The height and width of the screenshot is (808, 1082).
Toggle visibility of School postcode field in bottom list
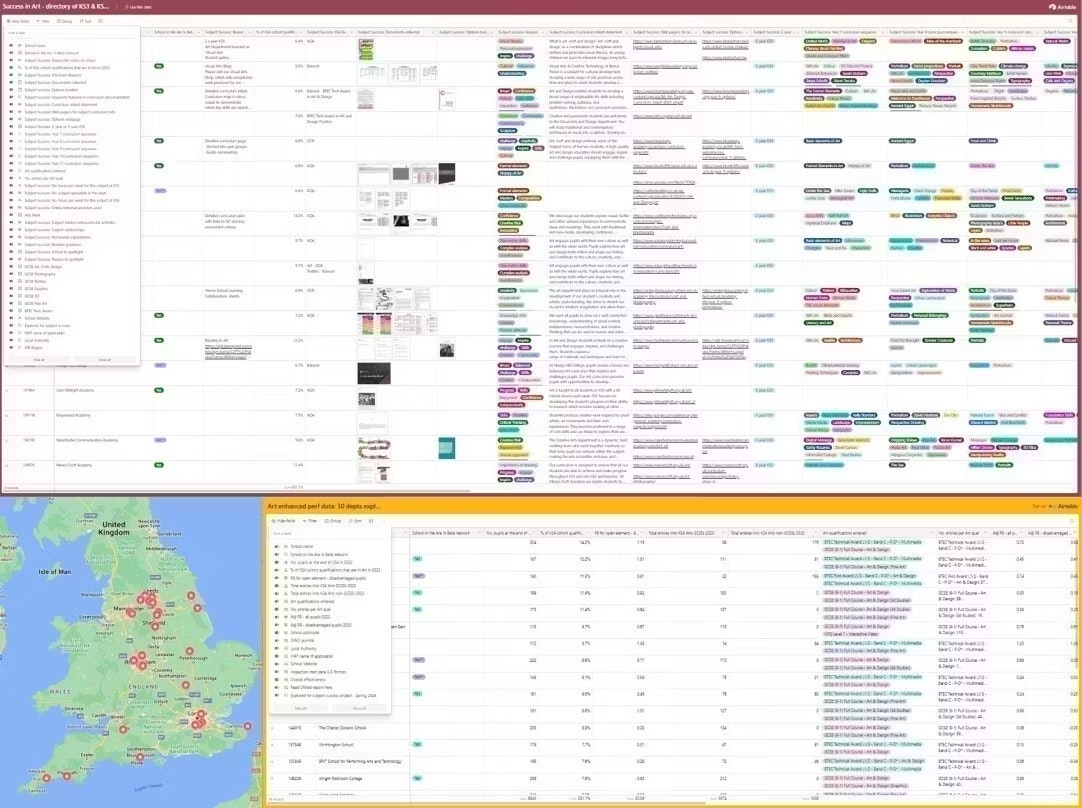pyautogui.click(x=277, y=632)
